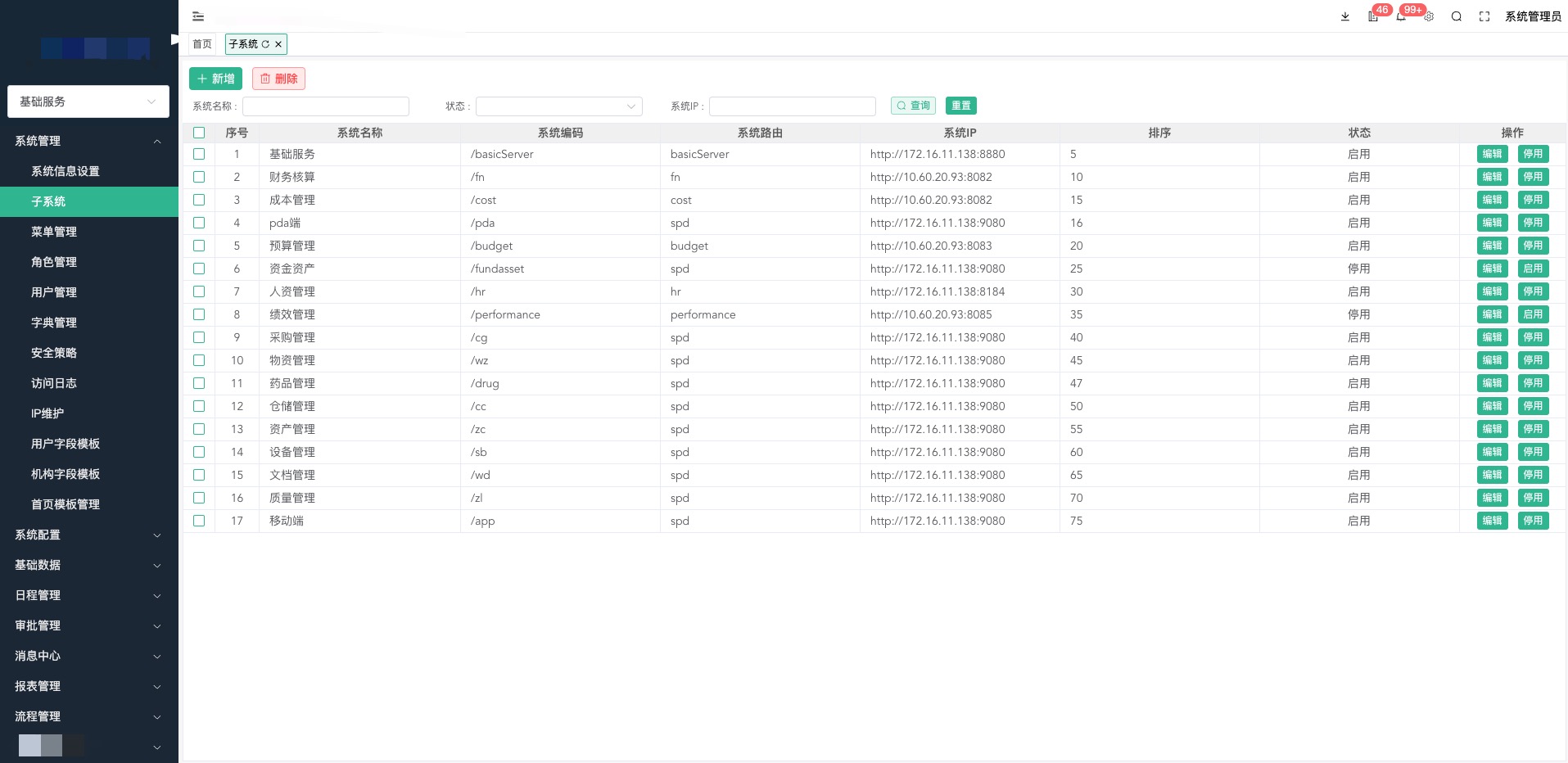Open 系统信息设置 in the sidebar
Screen dimensions: 1568x763
tap(88, 171)
